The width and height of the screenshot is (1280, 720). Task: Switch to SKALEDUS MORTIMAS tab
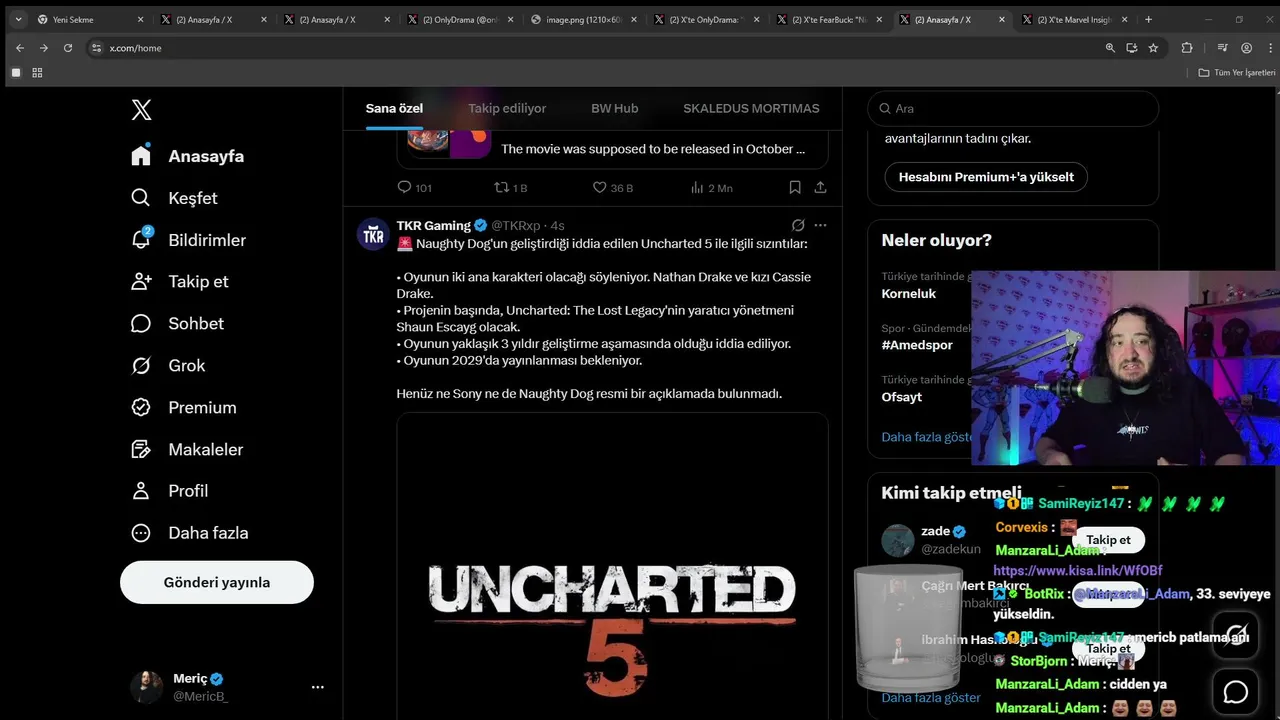point(751,108)
